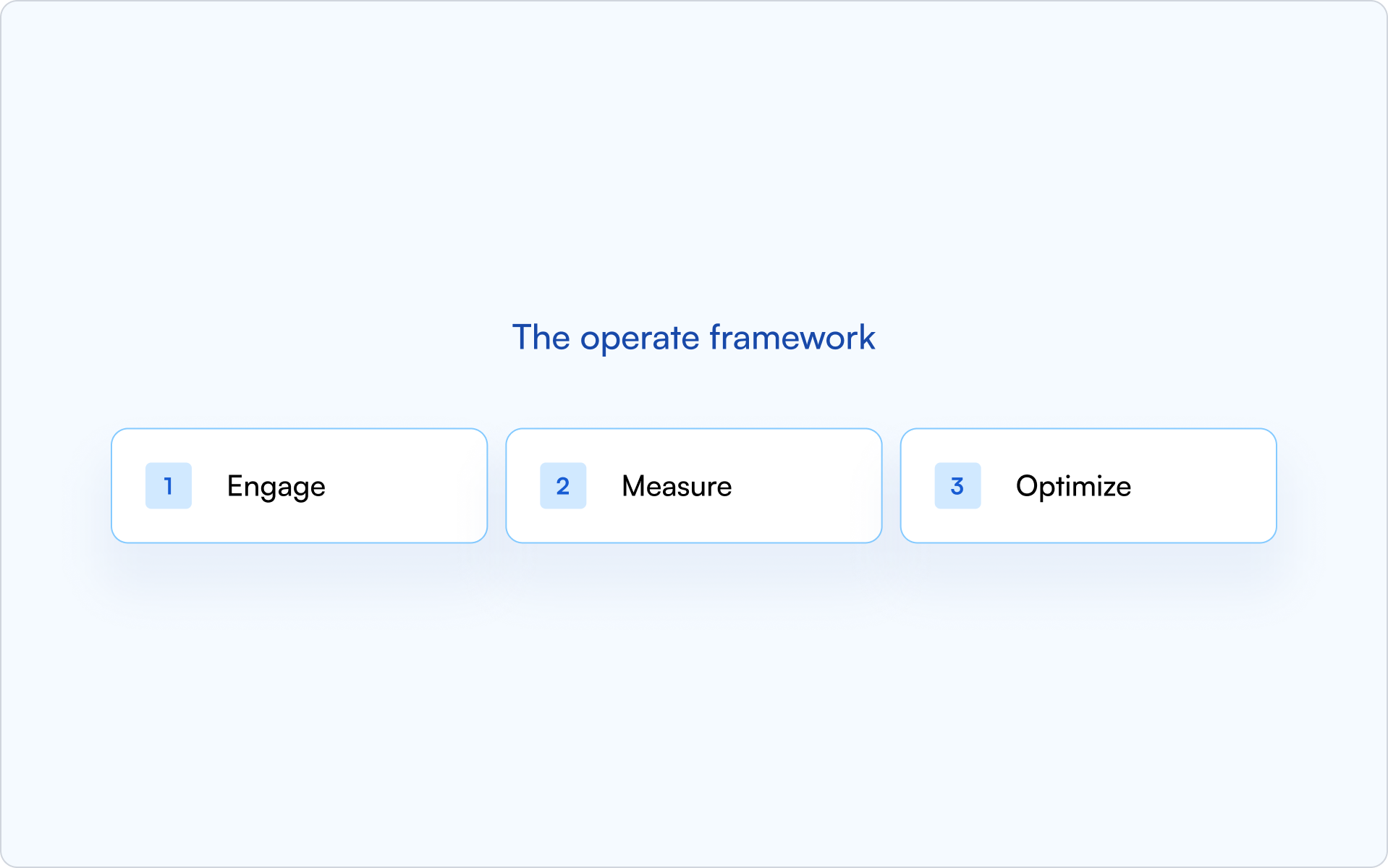The width and height of the screenshot is (1388, 868).
Task: Click the "Optimize" text label
Action: [x=1073, y=487]
